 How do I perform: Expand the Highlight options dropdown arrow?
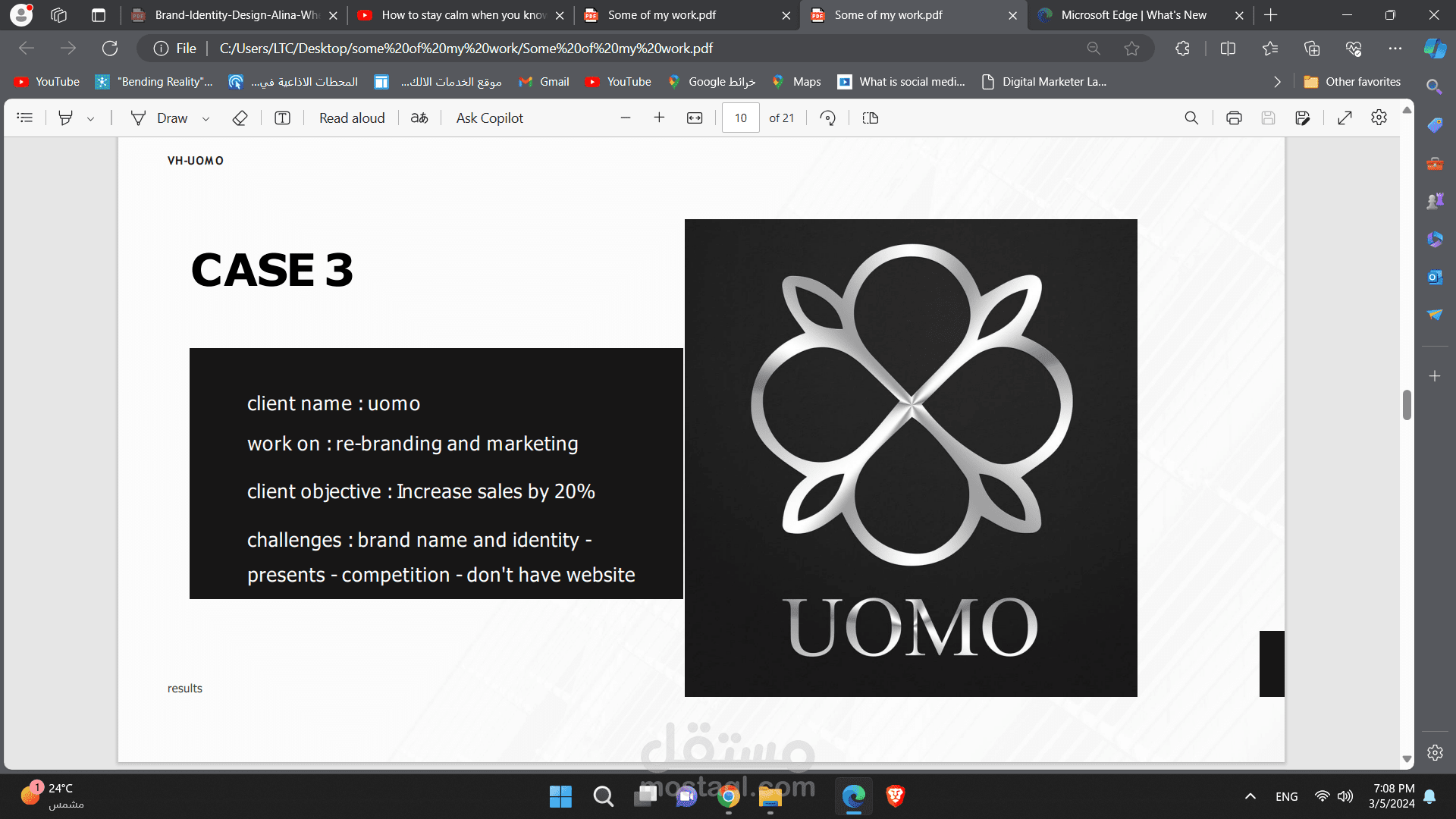[x=91, y=118]
